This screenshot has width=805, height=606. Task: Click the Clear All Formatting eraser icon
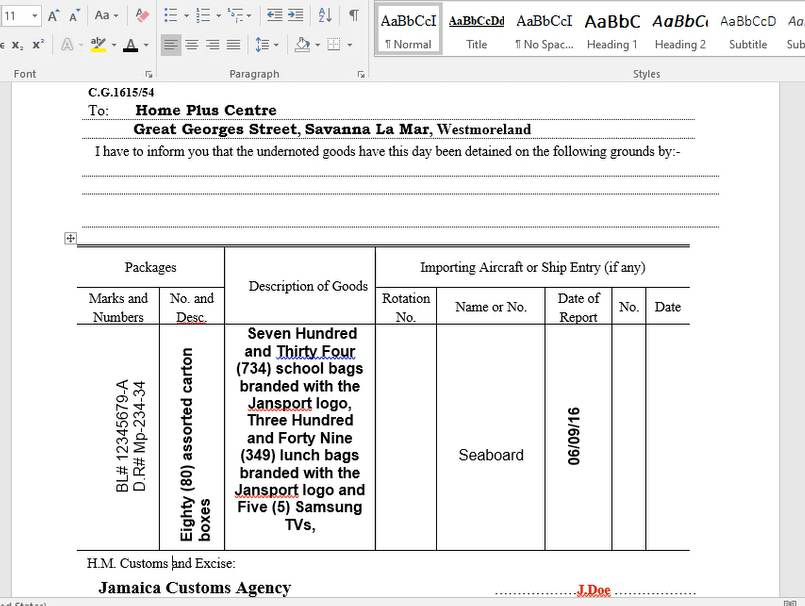[142, 15]
